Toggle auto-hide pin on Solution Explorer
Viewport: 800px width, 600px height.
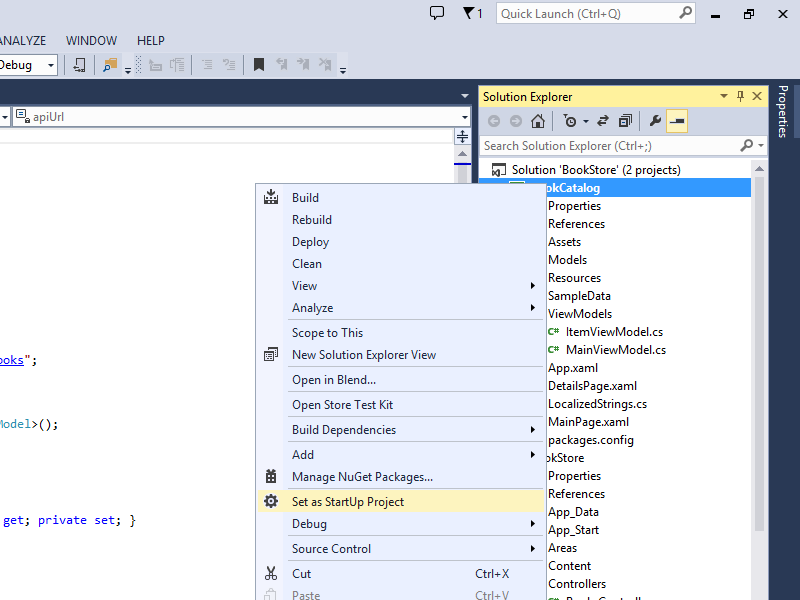pos(741,96)
